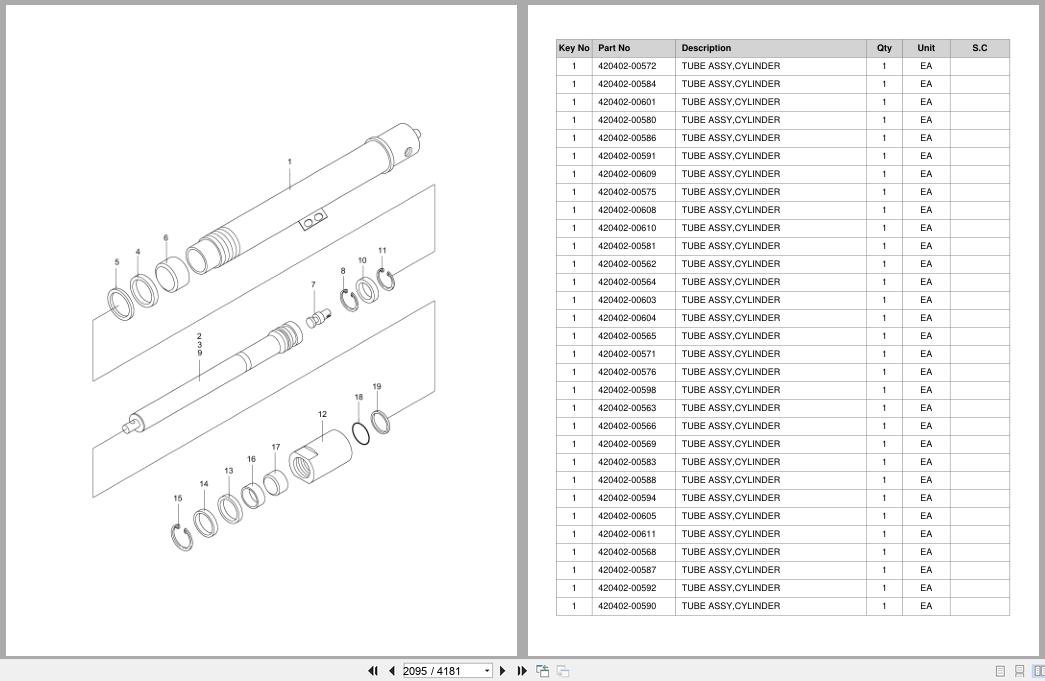Select part number 420402-00592
1045x681 pixels.
[x=626, y=588]
